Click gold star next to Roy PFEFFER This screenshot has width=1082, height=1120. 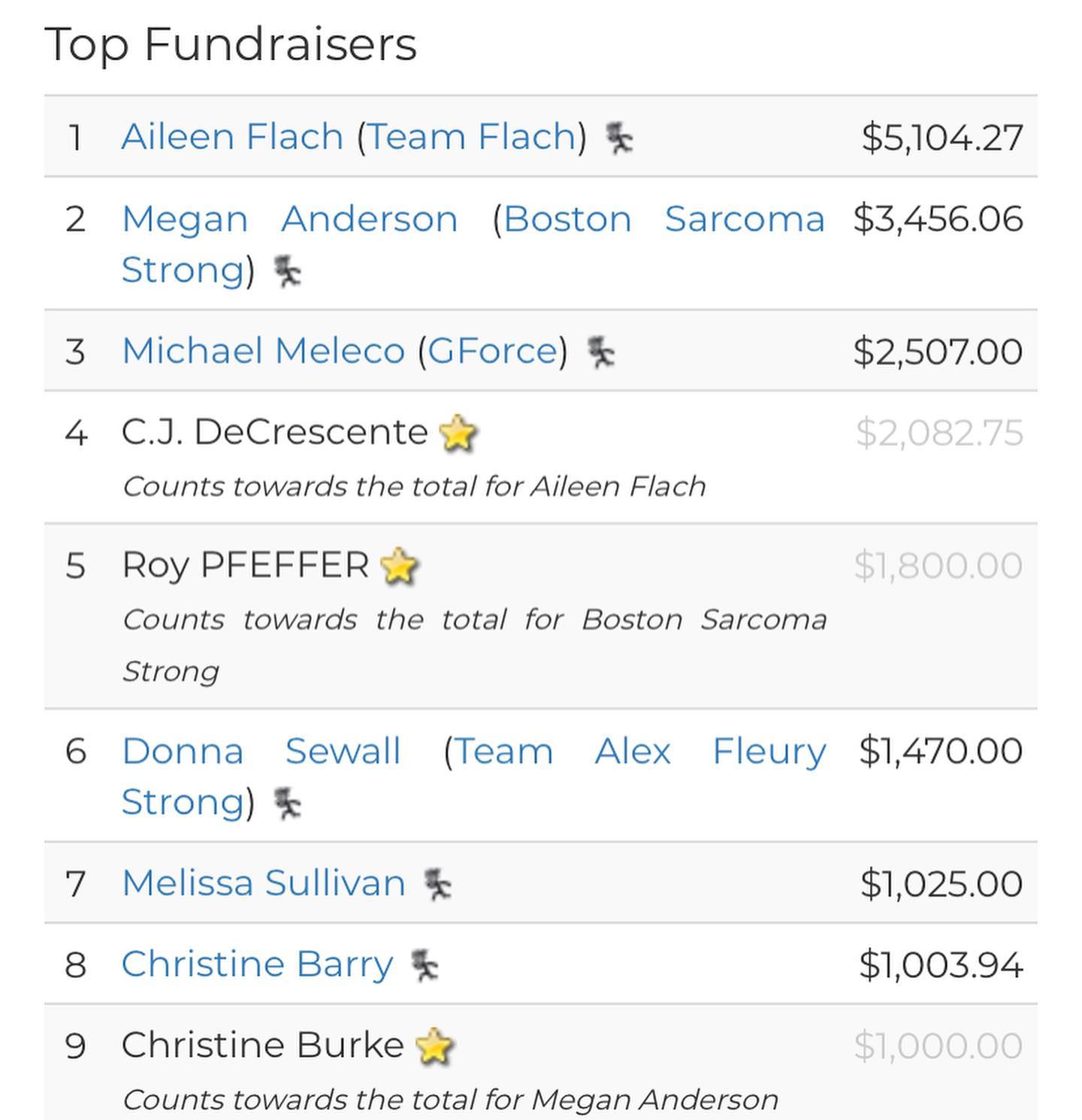399,566
